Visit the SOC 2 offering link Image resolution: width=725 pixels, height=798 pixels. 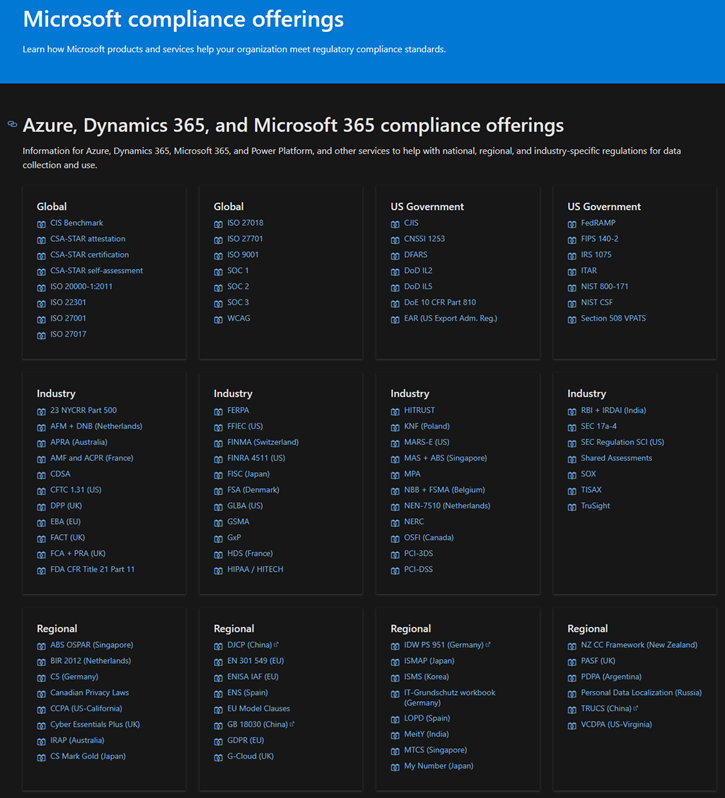[238, 286]
